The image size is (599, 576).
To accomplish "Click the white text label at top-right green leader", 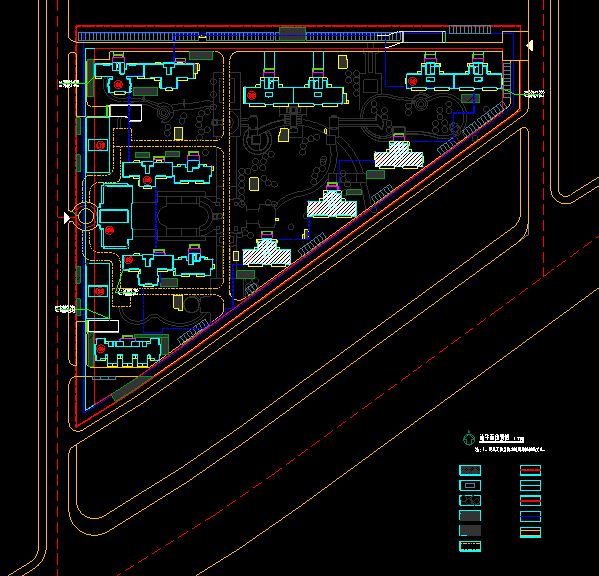I will 534,94.
